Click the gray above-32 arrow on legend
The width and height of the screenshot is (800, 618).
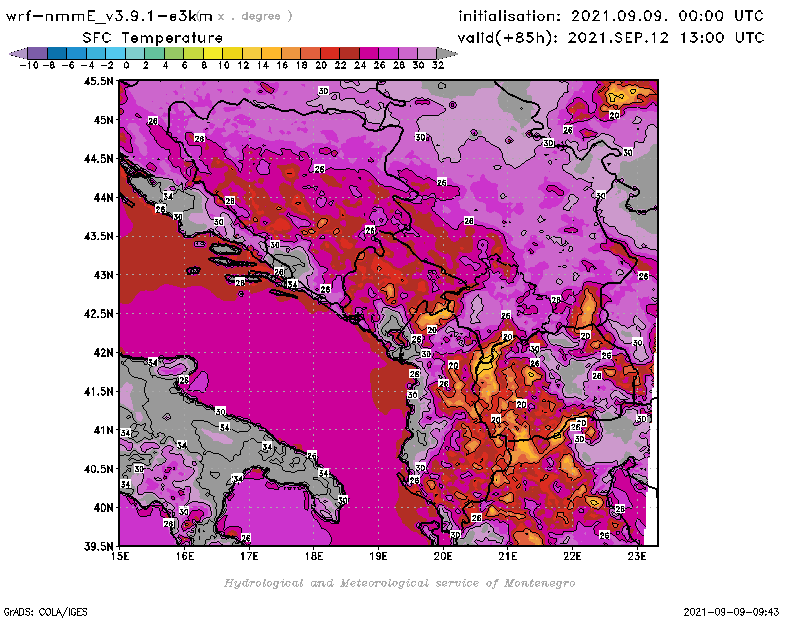[x=446, y=53]
